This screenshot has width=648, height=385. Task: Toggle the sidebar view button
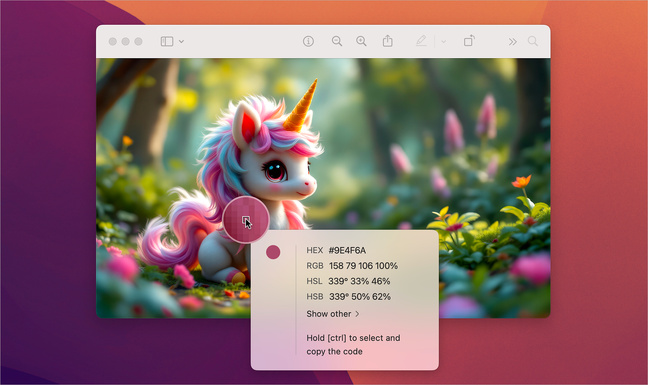[x=167, y=41]
